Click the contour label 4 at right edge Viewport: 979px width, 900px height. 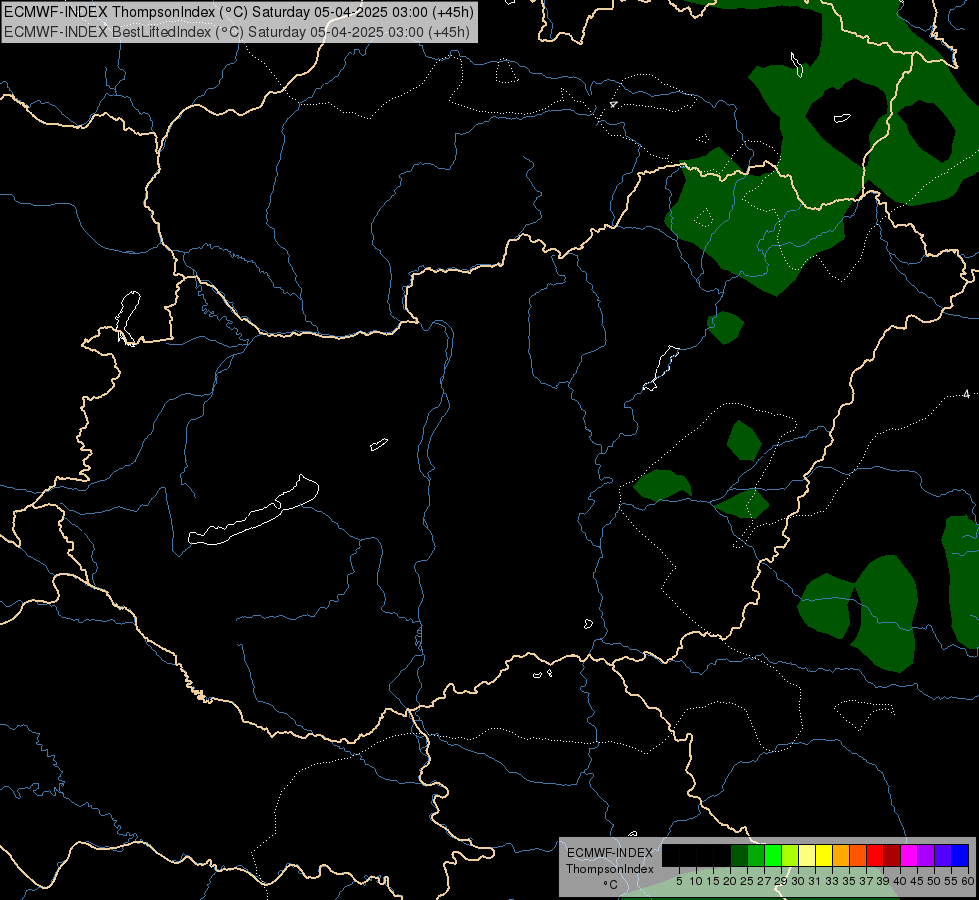(967, 394)
